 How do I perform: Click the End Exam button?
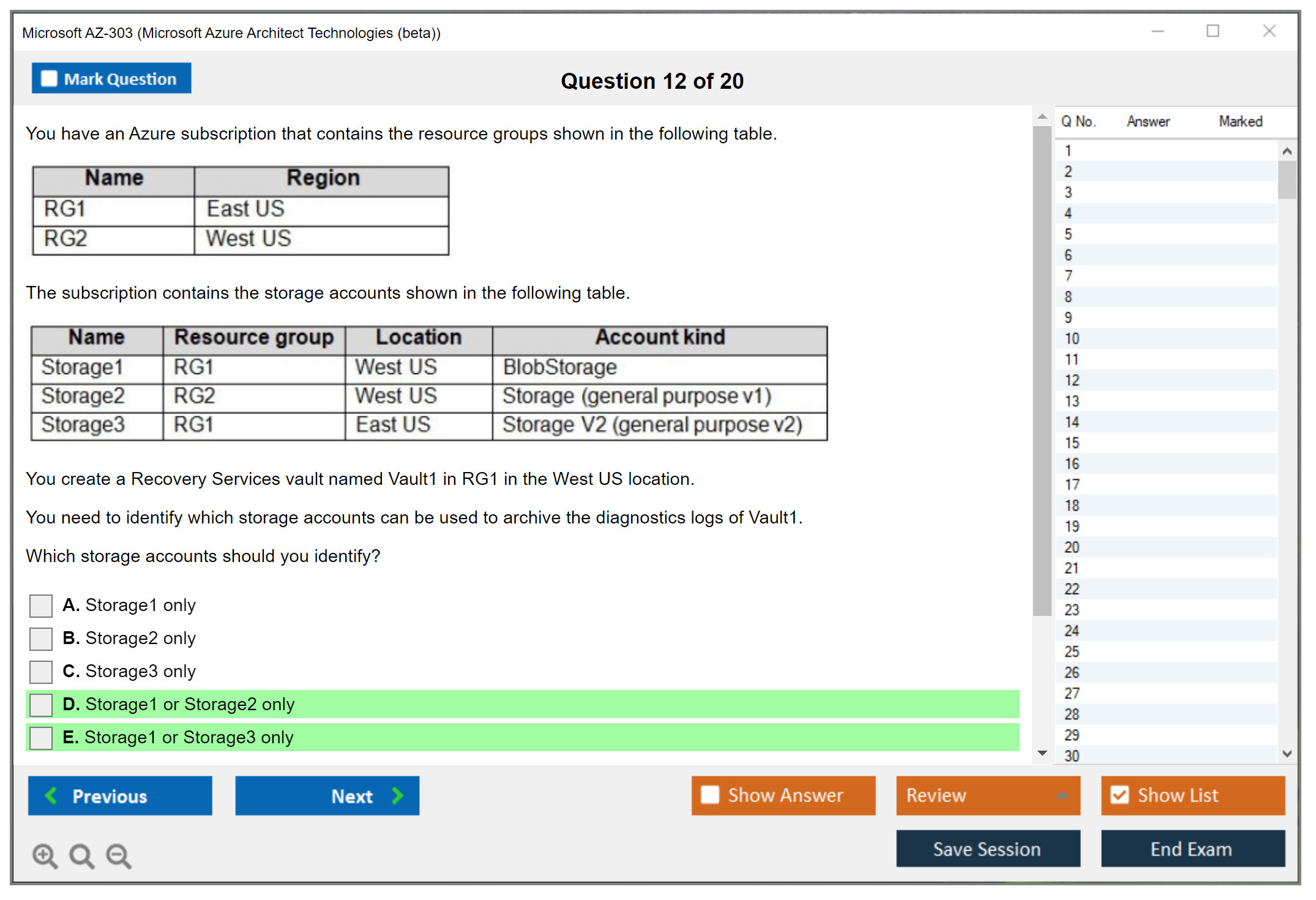pyautogui.click(x=1192, y=849)
